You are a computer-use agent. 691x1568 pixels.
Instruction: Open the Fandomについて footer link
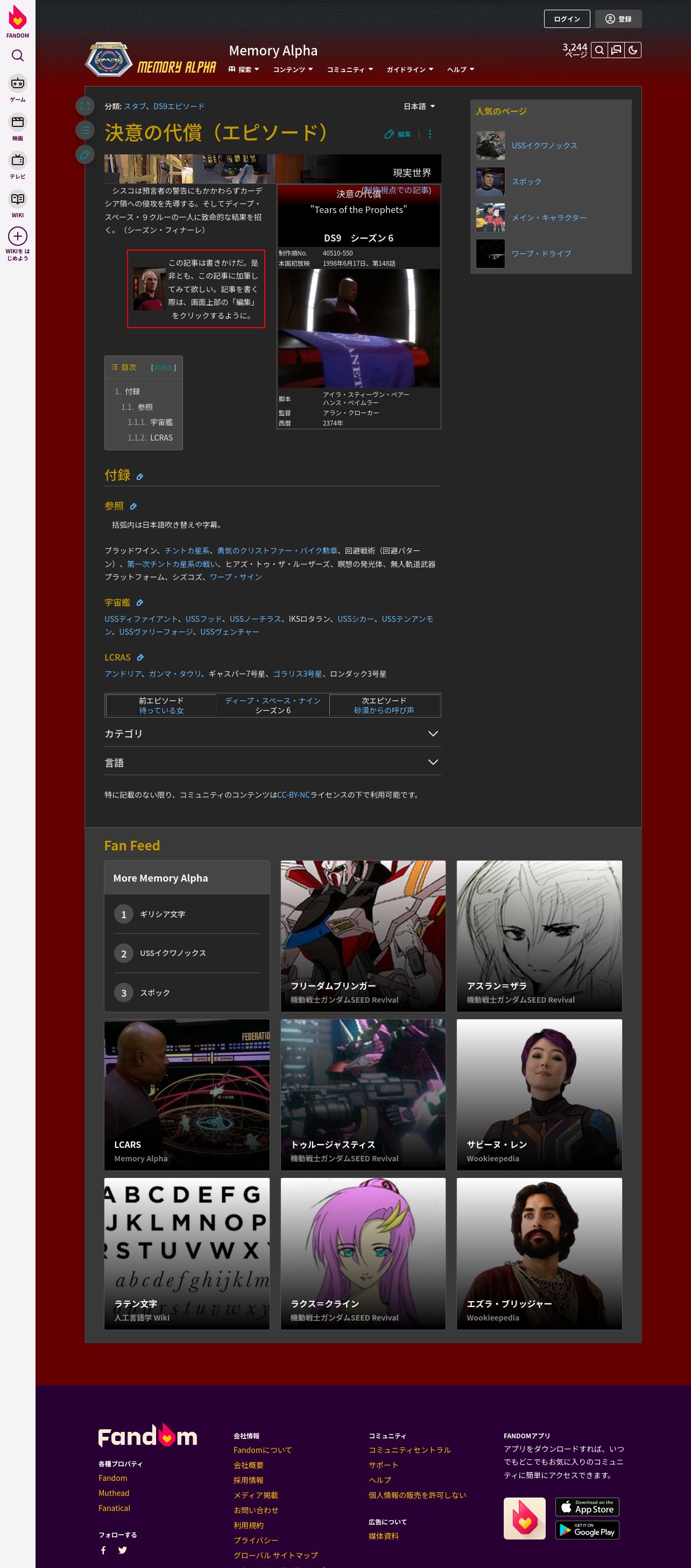point(263,1450)
